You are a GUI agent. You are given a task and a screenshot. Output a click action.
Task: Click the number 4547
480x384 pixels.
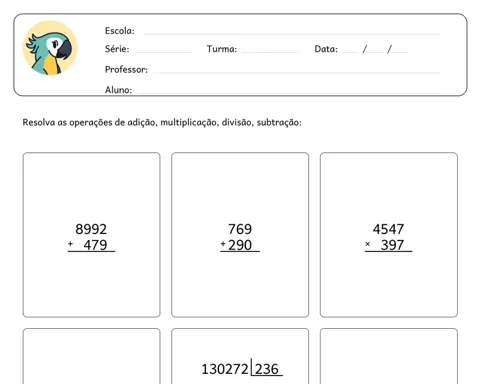point(388,229)
